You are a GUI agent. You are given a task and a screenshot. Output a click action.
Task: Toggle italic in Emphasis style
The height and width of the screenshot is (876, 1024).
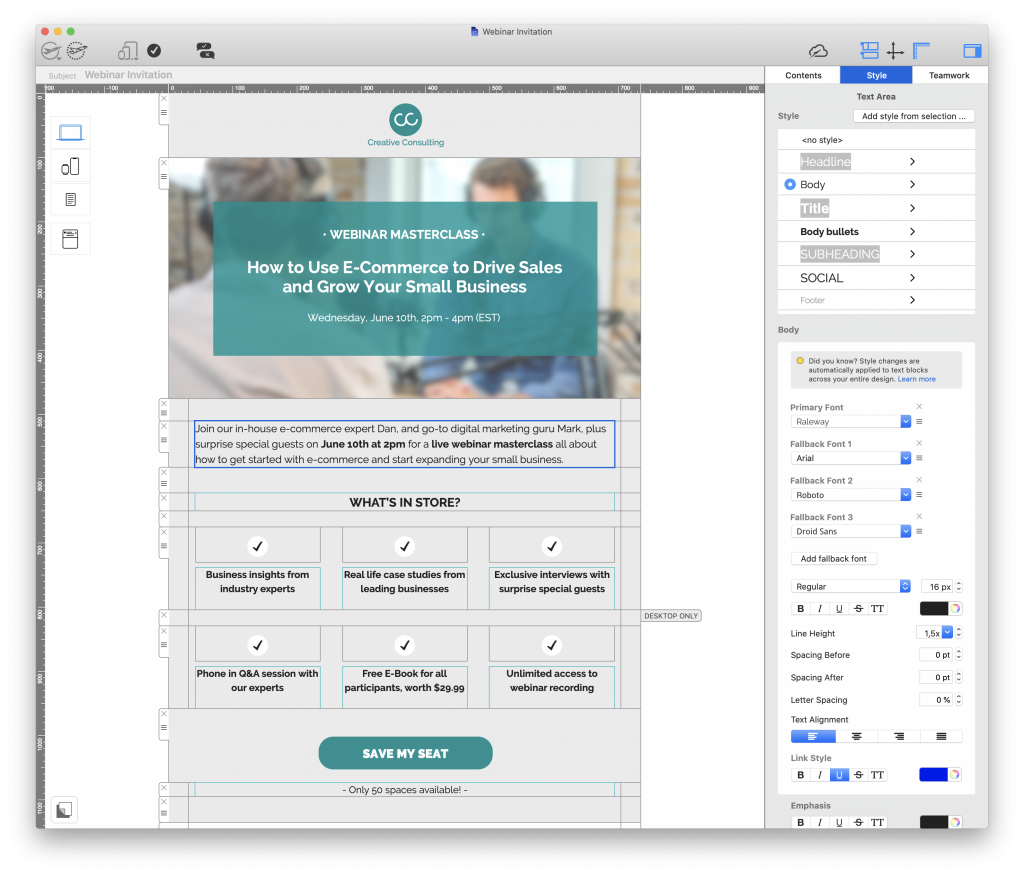click(820, 822)
